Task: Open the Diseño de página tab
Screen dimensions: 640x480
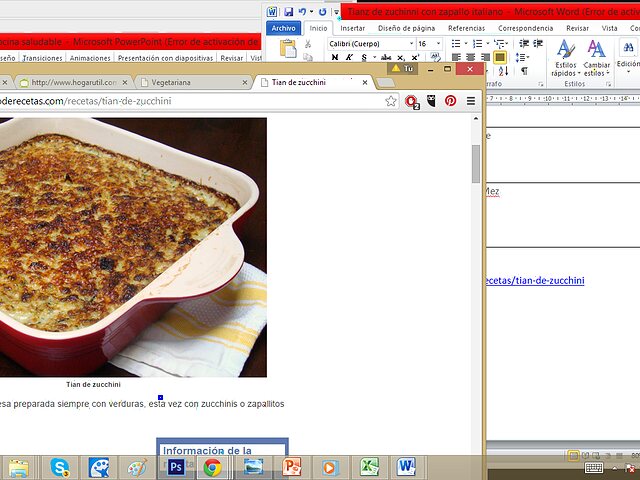Action: [407, 28]
